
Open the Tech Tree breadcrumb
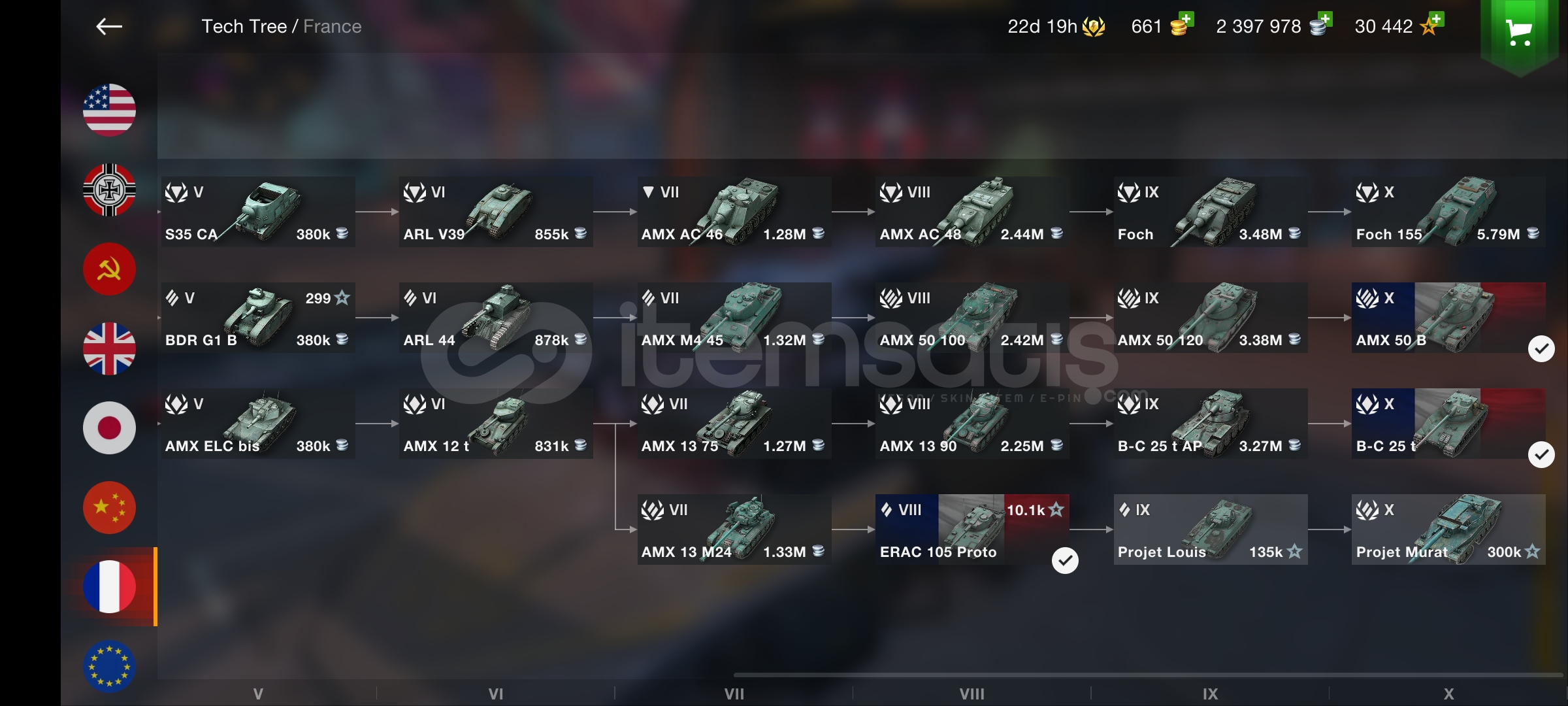(244, 26)
